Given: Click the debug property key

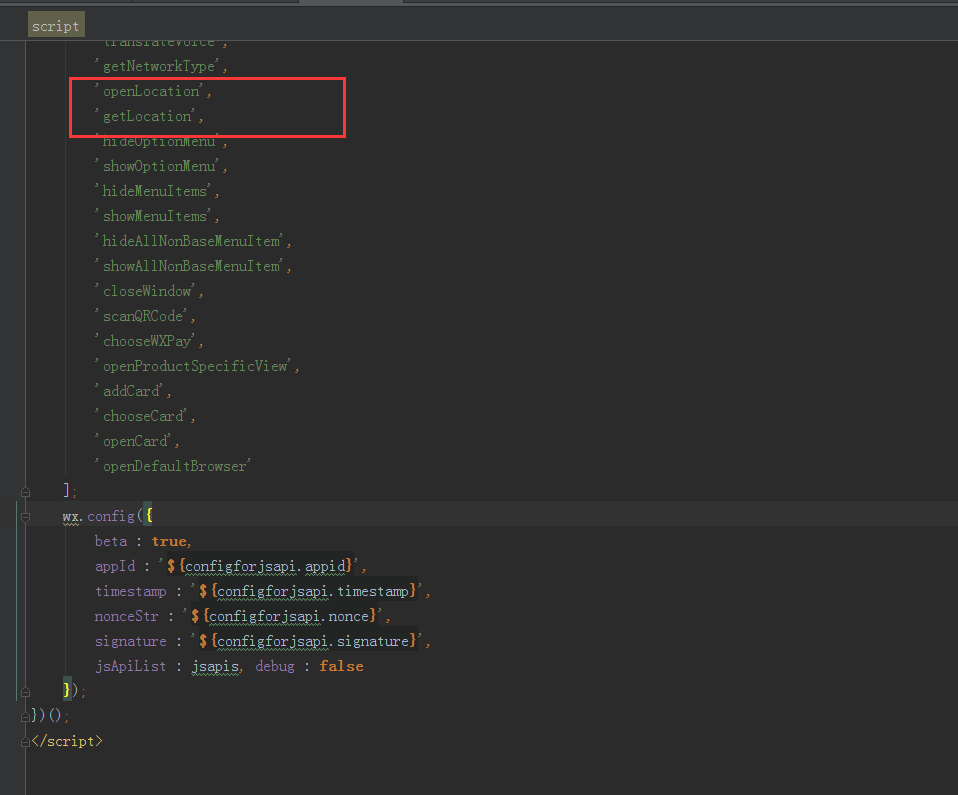Looking at the screenshot, I should [275, 667].
